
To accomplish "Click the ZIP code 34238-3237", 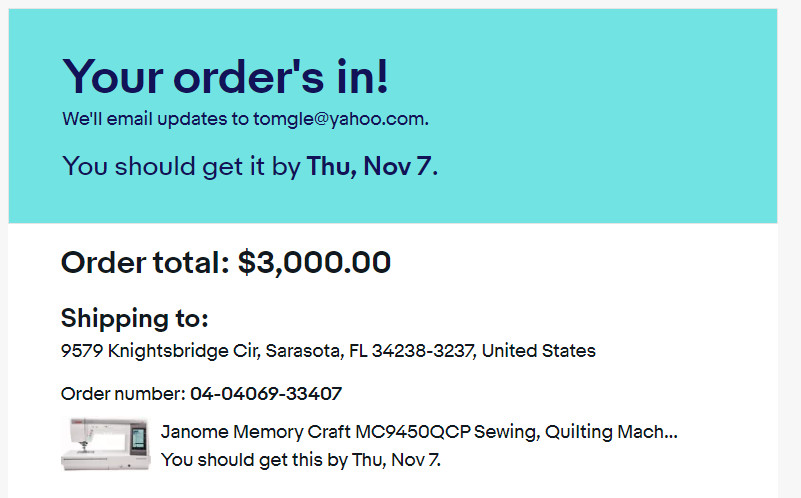I will pos(422,351).
